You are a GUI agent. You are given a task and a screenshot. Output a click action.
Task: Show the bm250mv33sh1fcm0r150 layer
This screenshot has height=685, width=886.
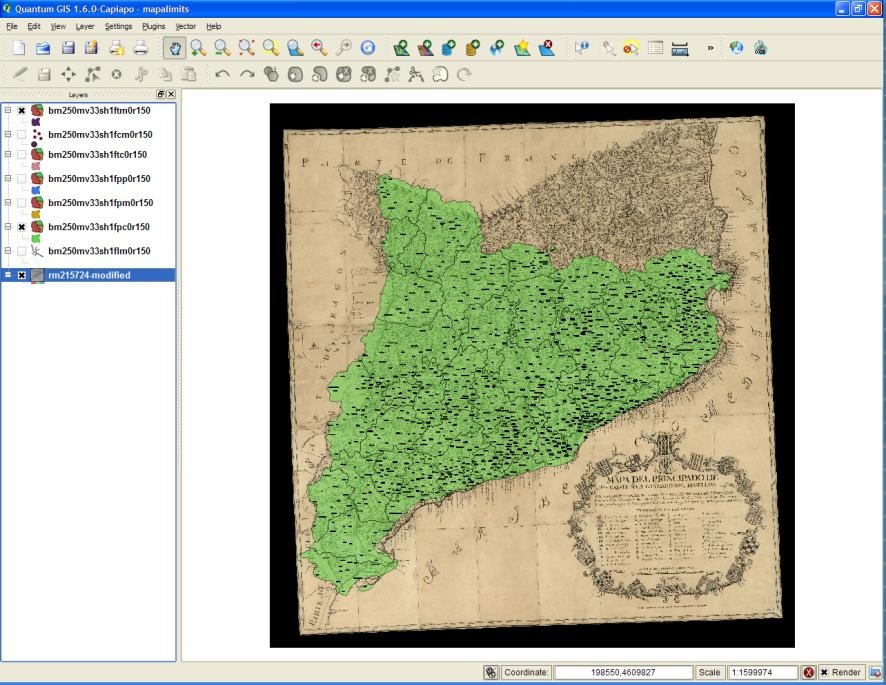tap(21, 135)
